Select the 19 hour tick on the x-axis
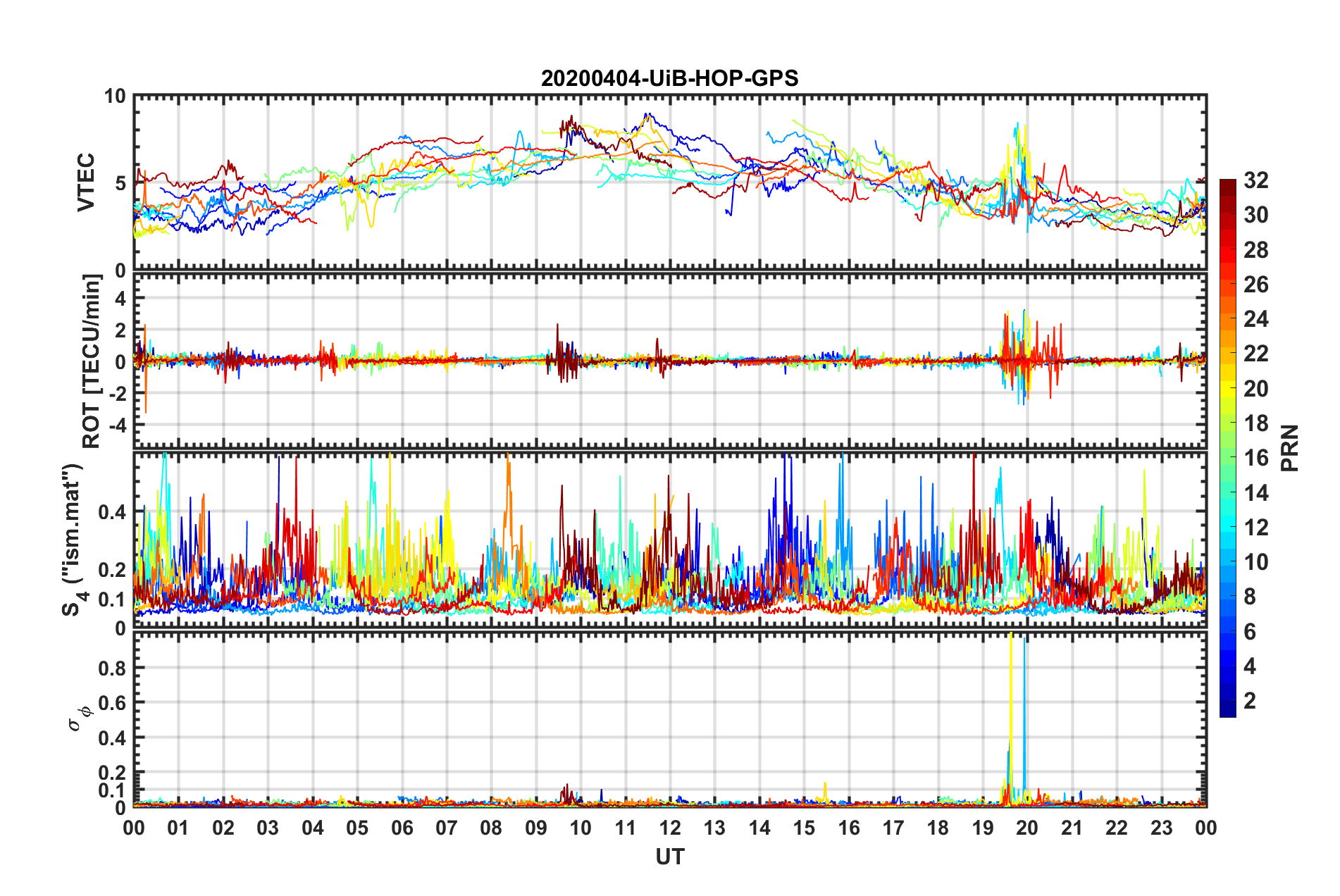The width and height of the screenshot is (1340, 896). (982, 828)
